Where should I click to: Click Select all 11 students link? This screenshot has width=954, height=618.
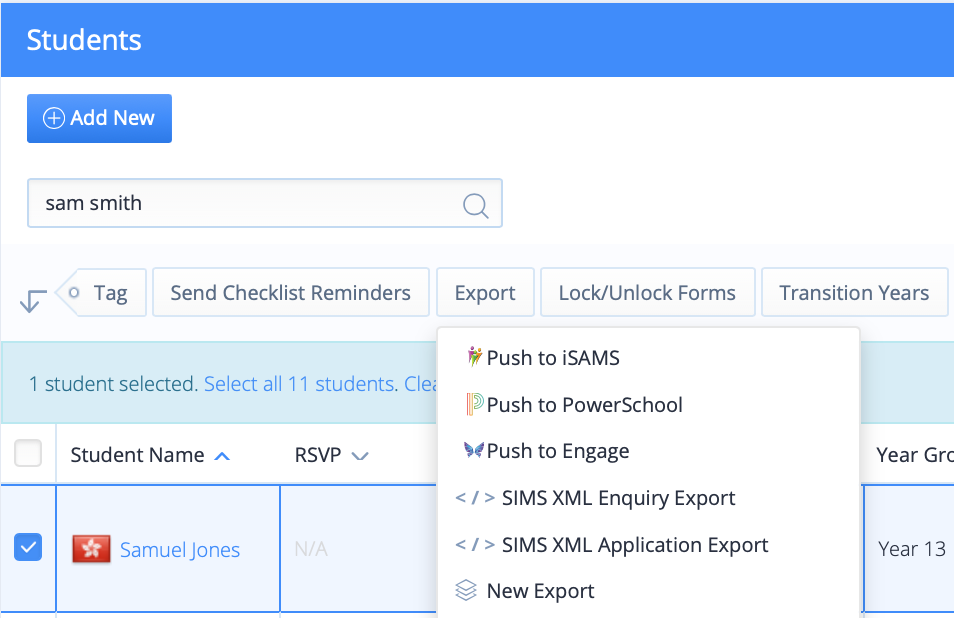point(301,384)
